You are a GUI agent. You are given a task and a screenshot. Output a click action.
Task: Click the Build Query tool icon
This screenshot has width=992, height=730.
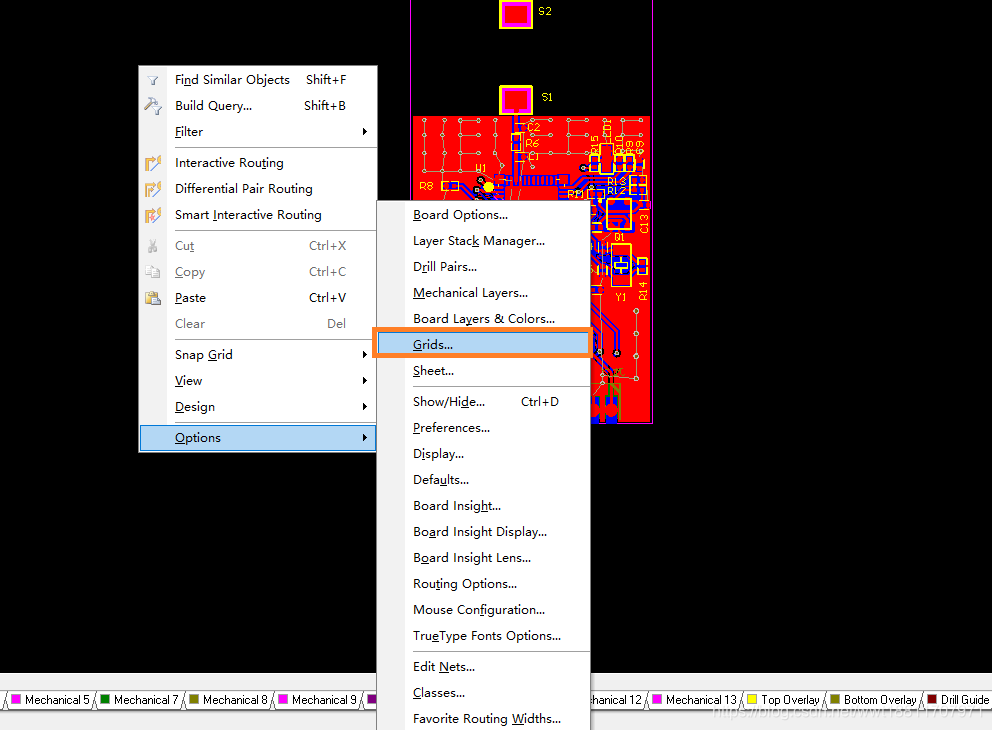(x=153, y=106)
